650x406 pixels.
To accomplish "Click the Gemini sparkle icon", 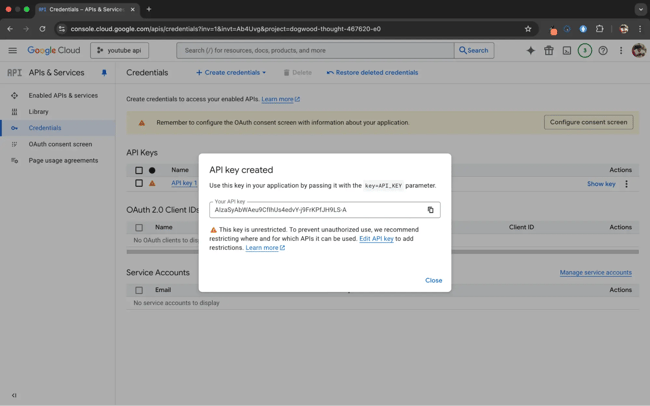I will 530,50.
